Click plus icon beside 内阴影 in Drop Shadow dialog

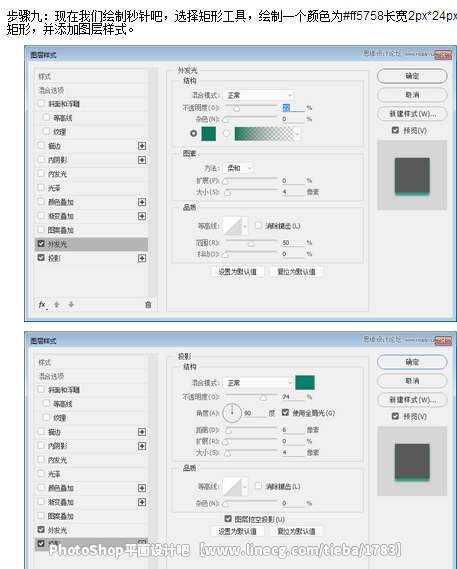(142, 446)
